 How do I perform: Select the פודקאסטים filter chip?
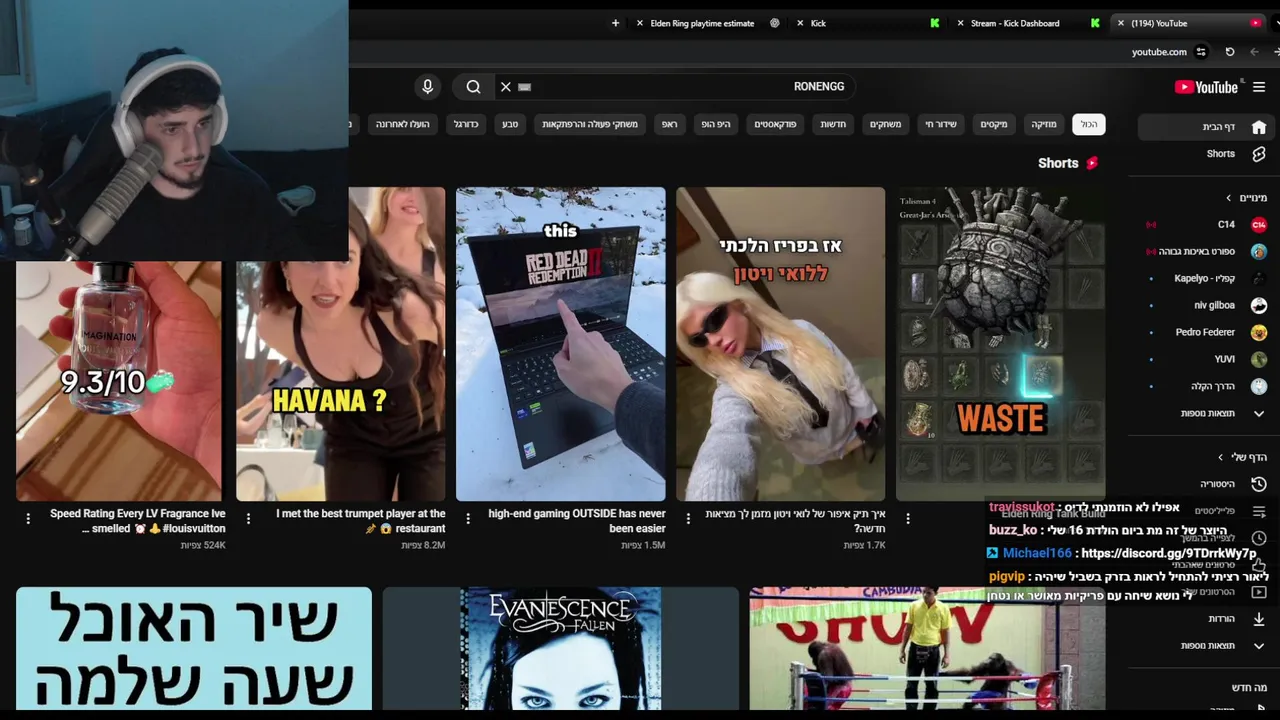[x=775, y=124]
